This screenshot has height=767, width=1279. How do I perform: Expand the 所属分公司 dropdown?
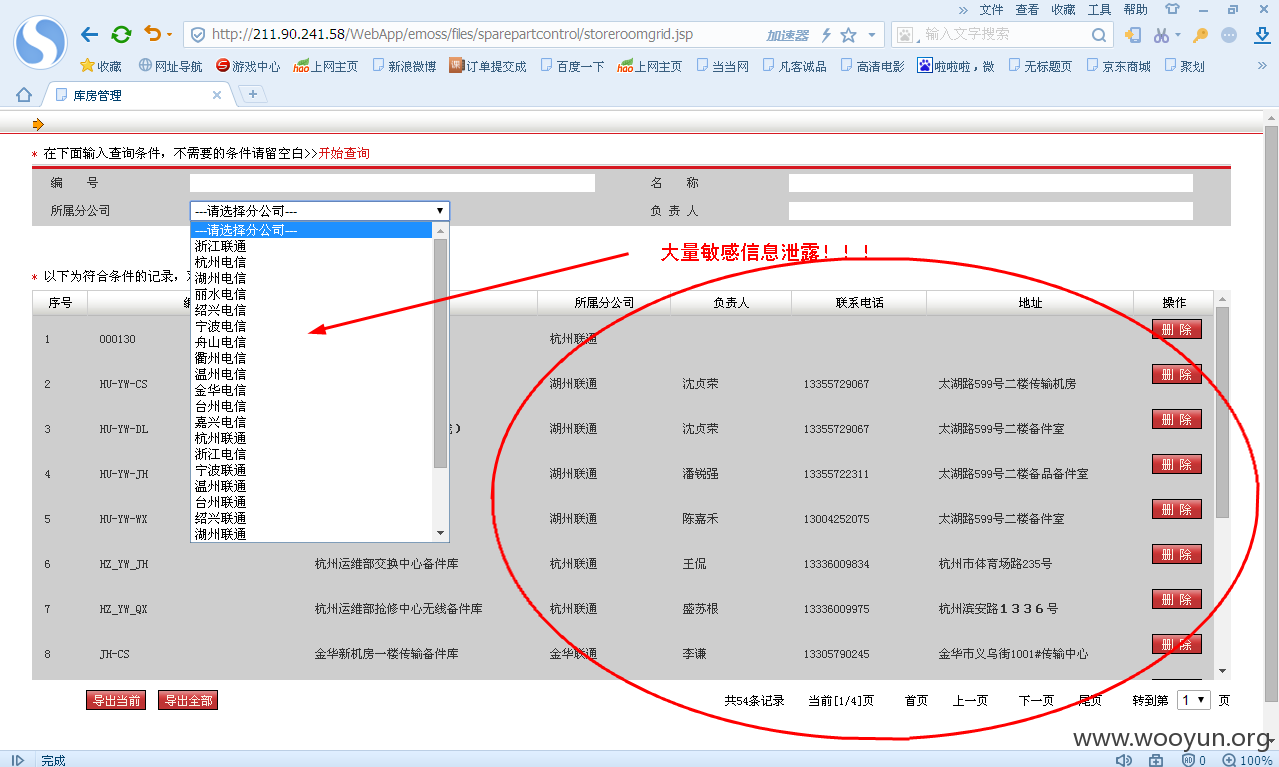point(320,211)
